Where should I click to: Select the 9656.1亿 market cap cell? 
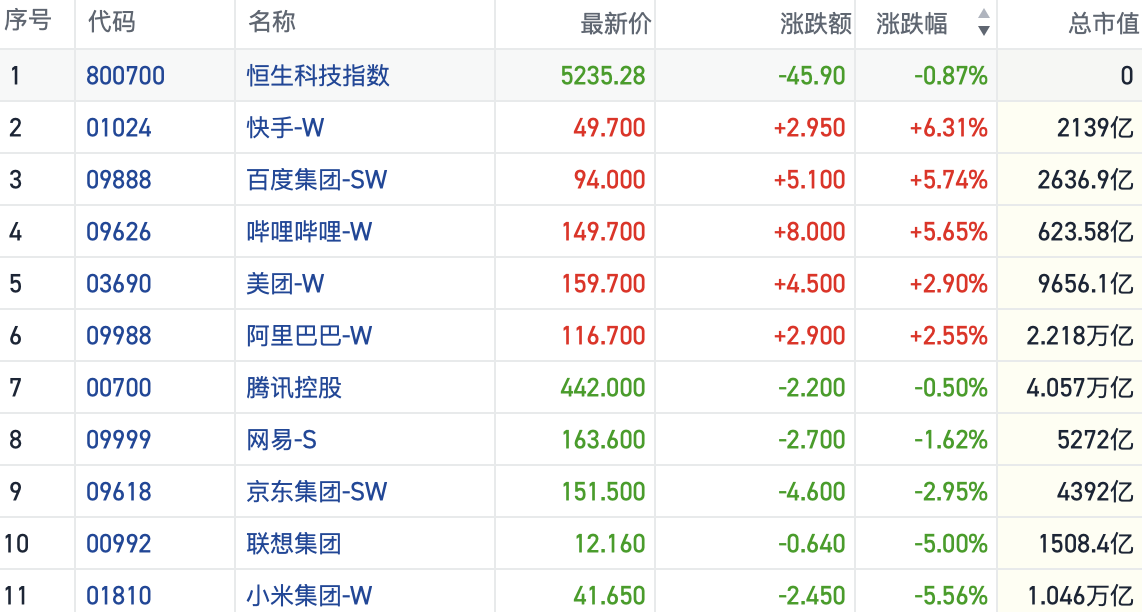coord(1086,283)
